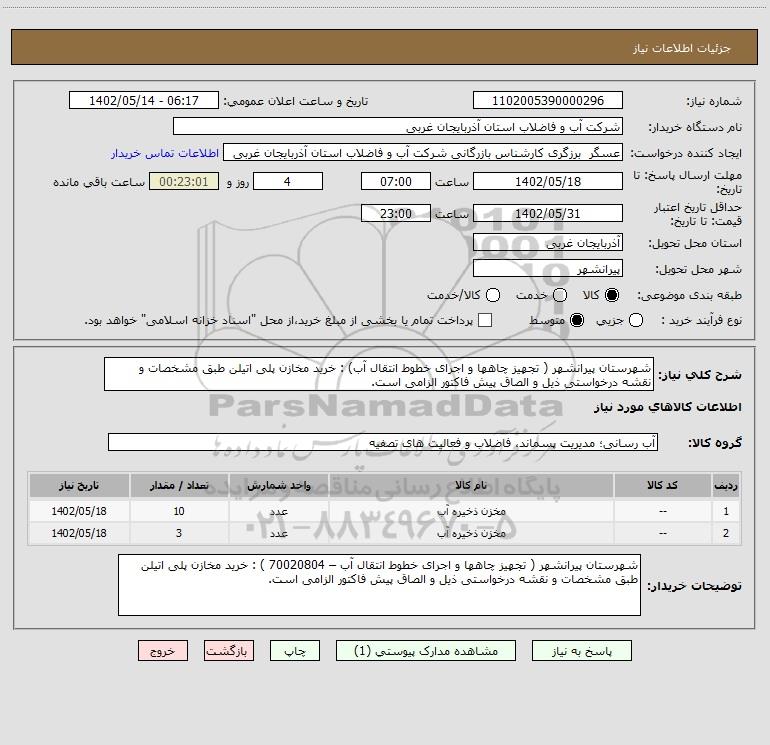Select the خدمت radio button
The height and width of the screenshot is (745, 770).
(x=560, y=295)
